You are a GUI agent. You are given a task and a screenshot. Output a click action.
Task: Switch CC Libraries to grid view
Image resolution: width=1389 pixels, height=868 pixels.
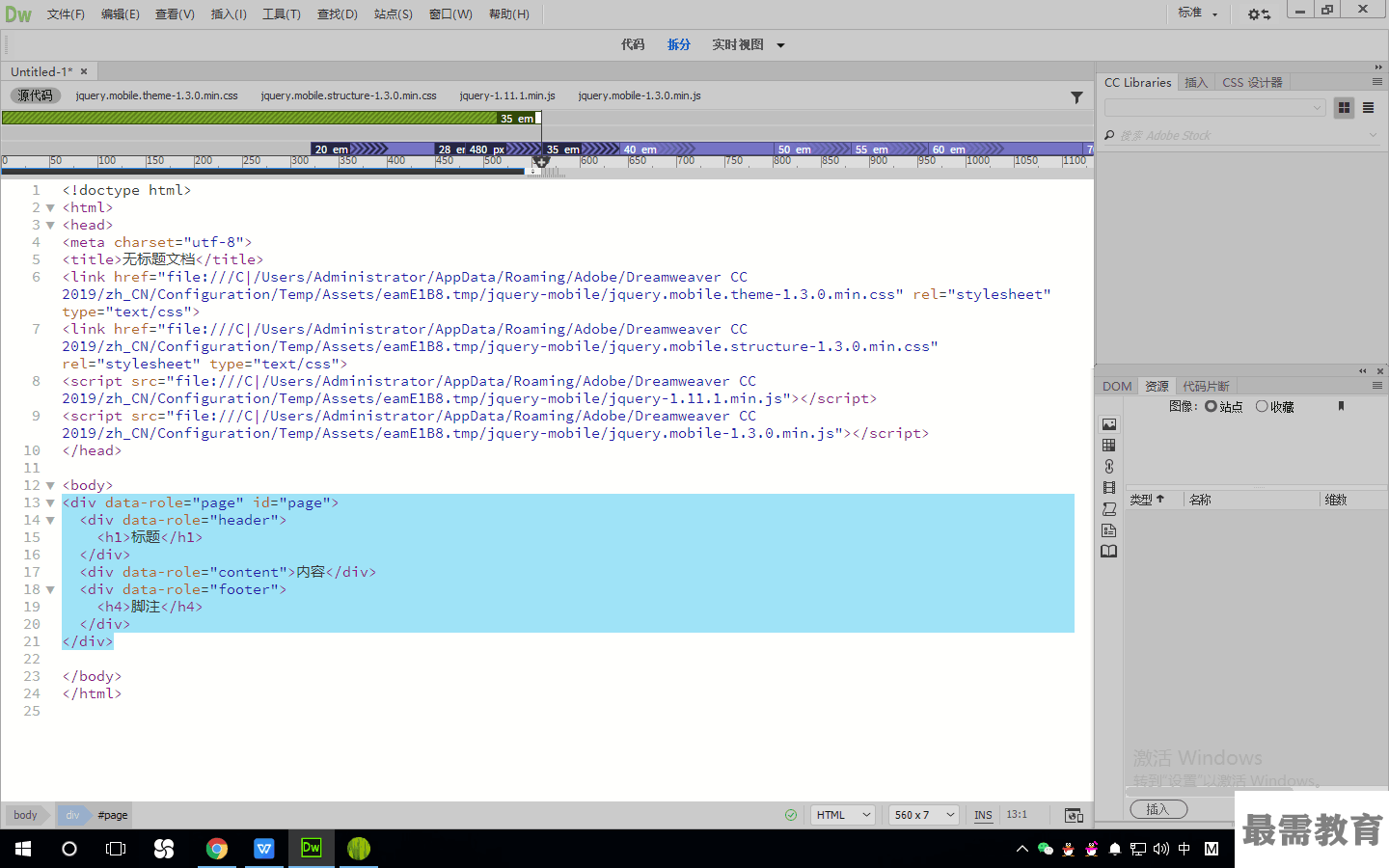click(x=1344, y=108)
